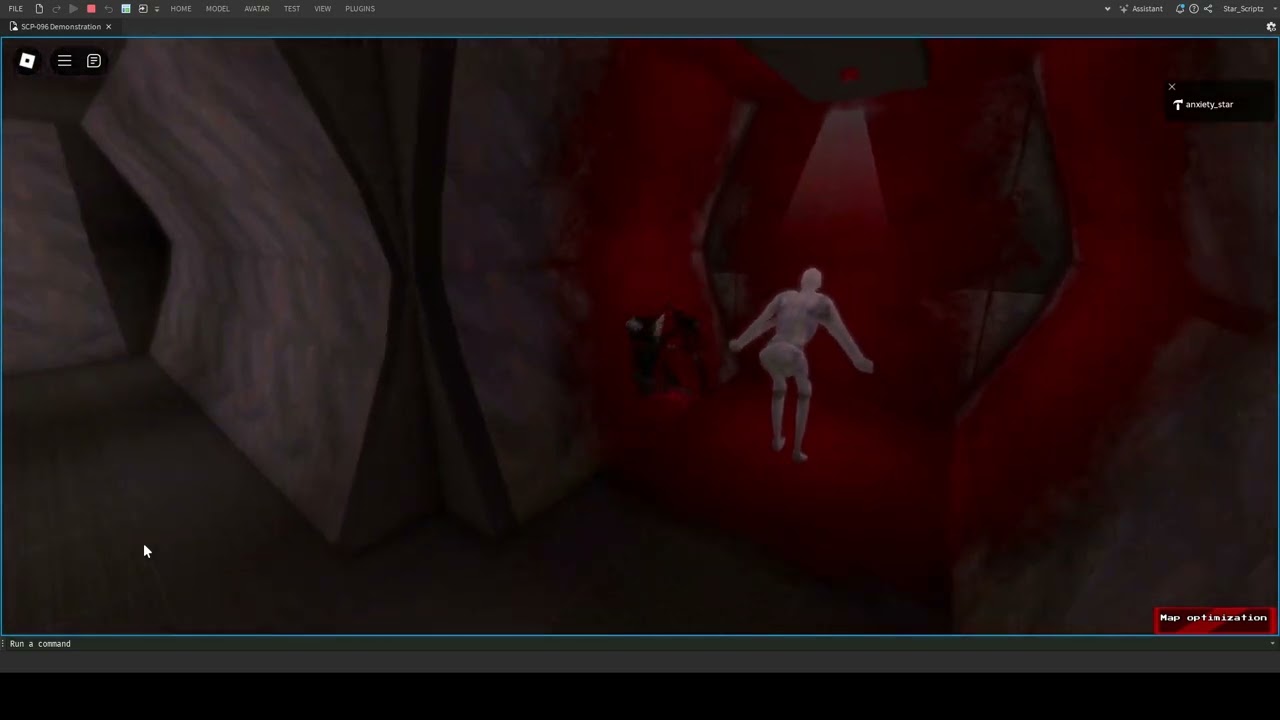1280x720 pixels.
Task: Expand the command bar history dropdown
Action: pyautogui.click(x=1272, y=644)
